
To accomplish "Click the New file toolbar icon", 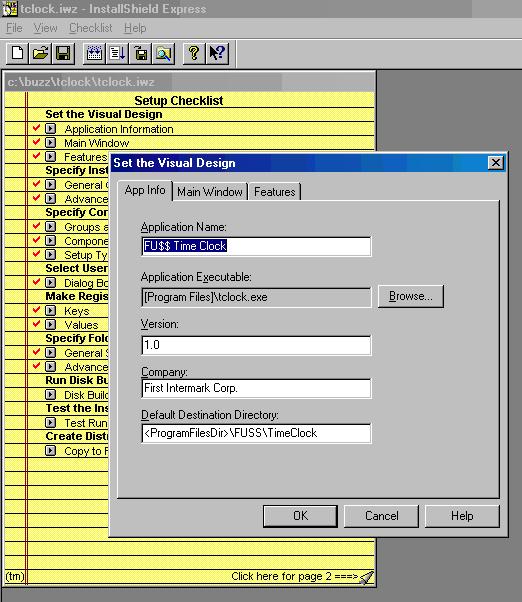I will (17, 53).
